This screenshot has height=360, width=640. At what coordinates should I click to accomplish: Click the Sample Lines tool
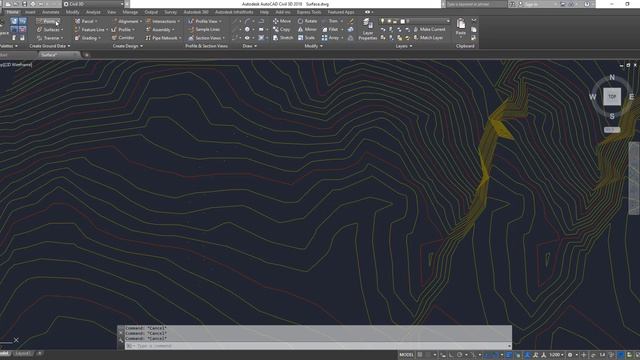204,30
